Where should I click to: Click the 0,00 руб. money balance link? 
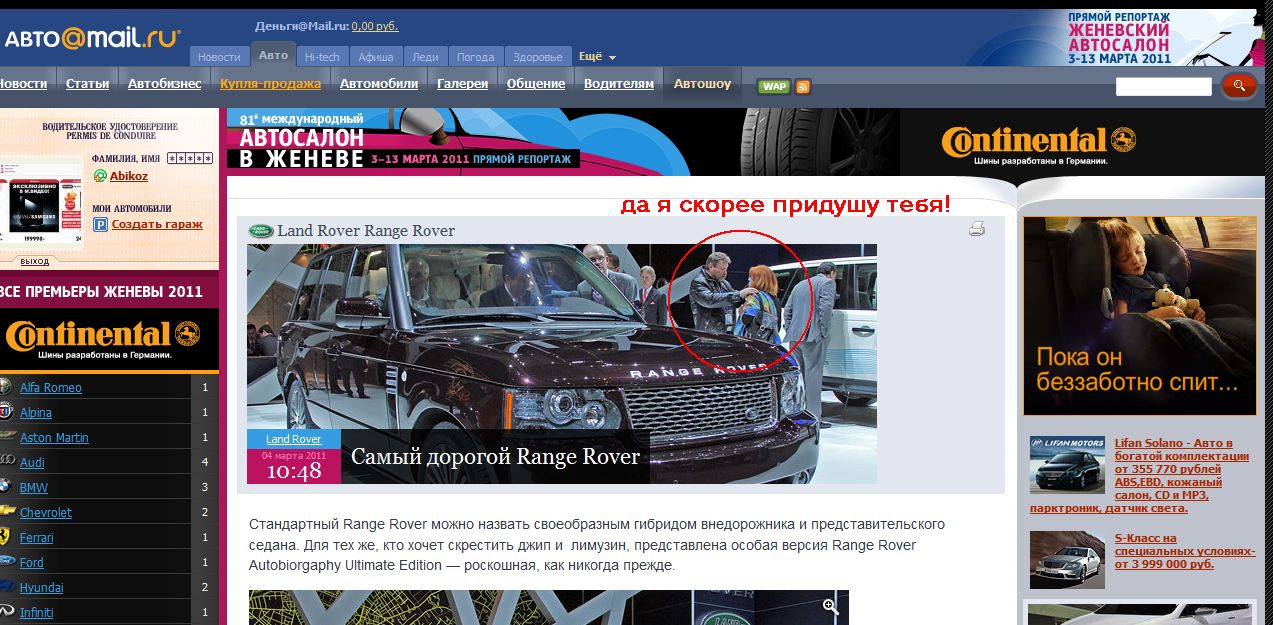(376, 25)
